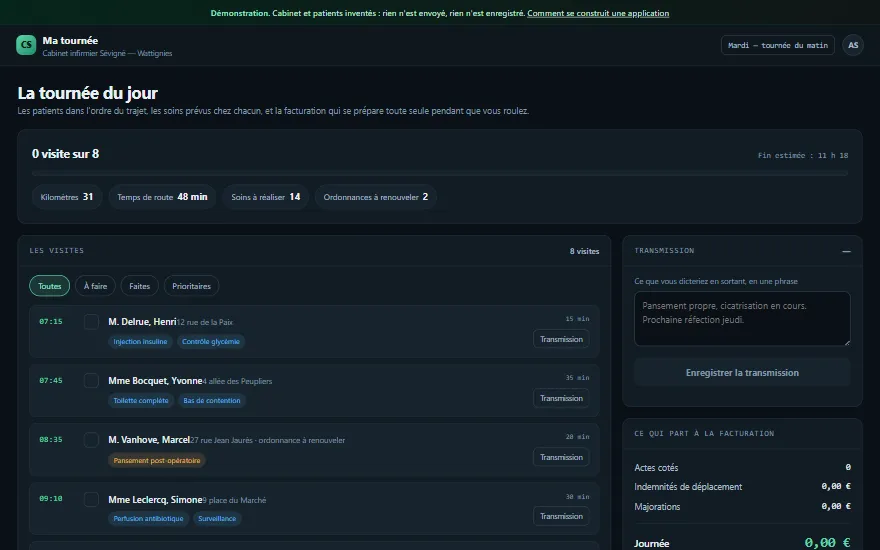The width and height of the screenshot is (880, 550).
Task: Click the Indemnités de déplacement row
Action: click(x=742, y=487)
